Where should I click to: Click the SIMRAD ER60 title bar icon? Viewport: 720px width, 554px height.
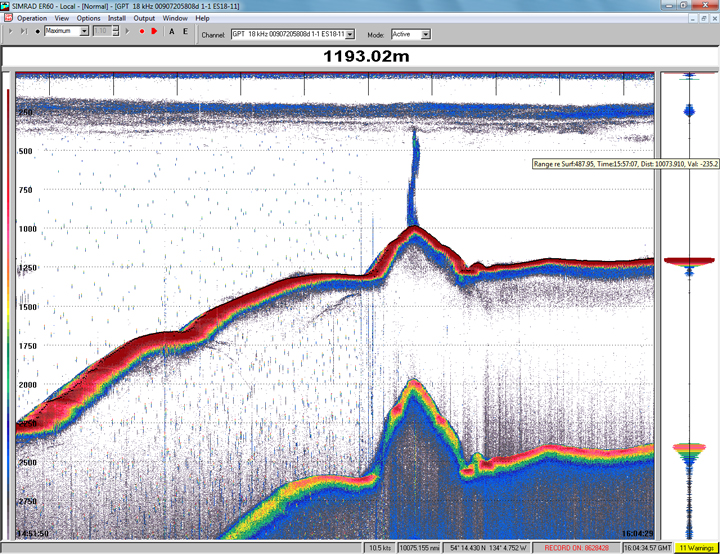tap(7, 6)
